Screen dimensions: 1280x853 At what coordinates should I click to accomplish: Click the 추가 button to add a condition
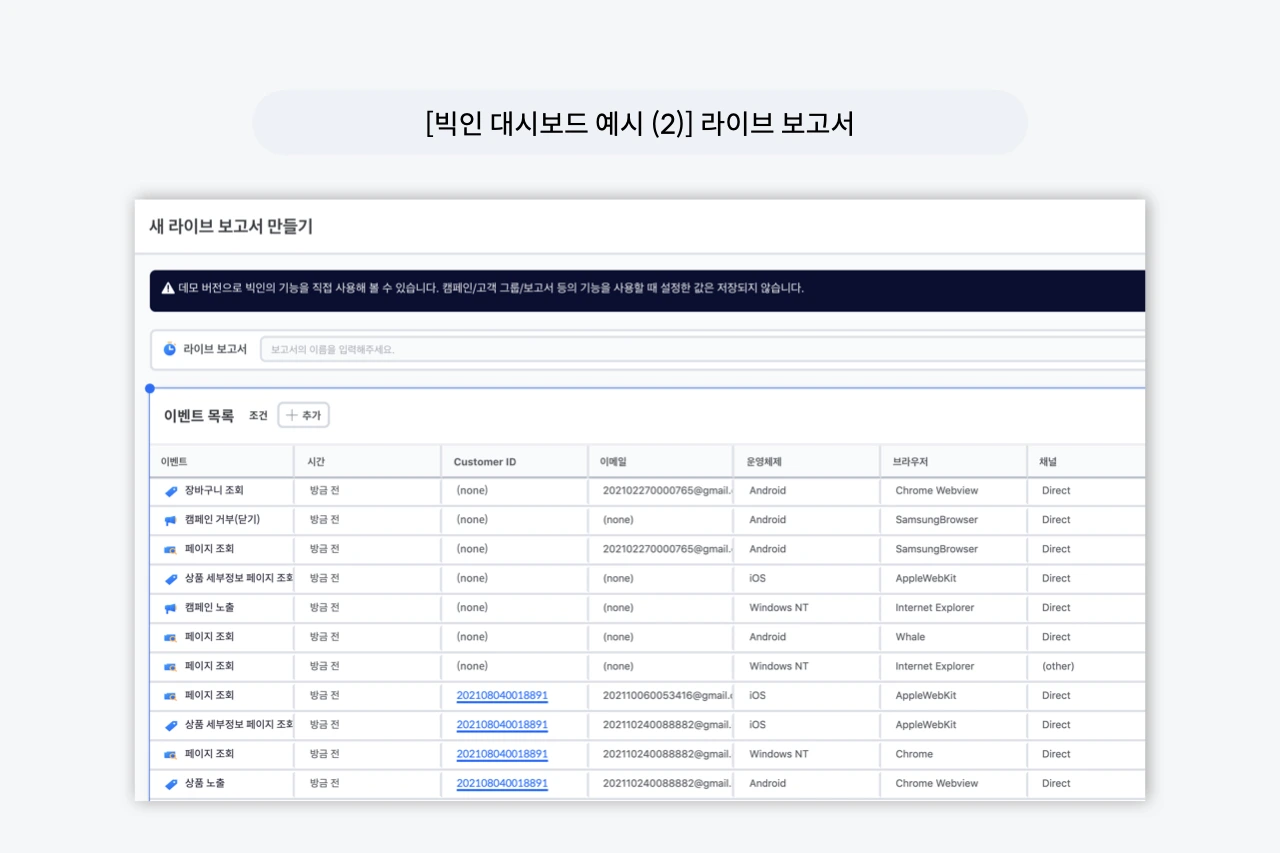click(x=303, y=415)
